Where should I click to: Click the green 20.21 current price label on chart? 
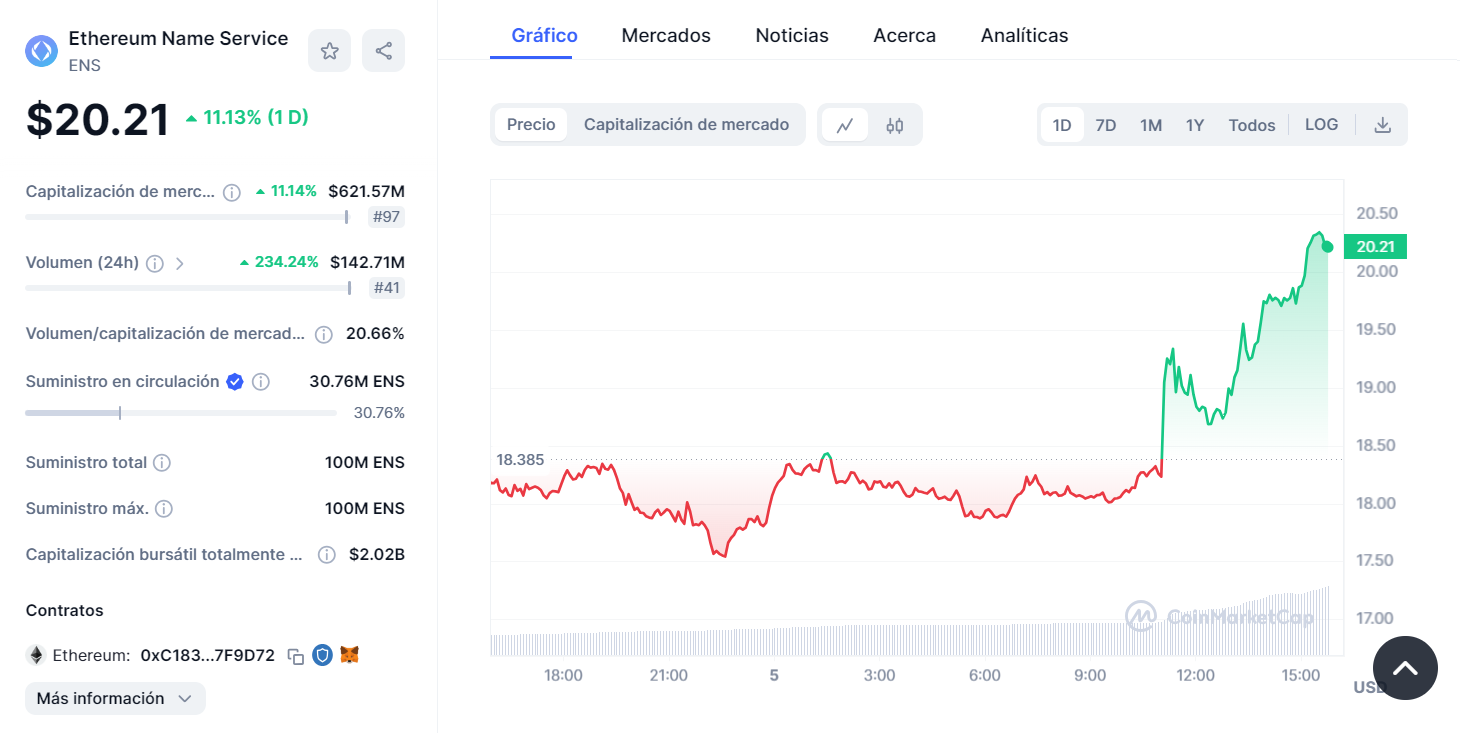click(x=1375, y=247)
